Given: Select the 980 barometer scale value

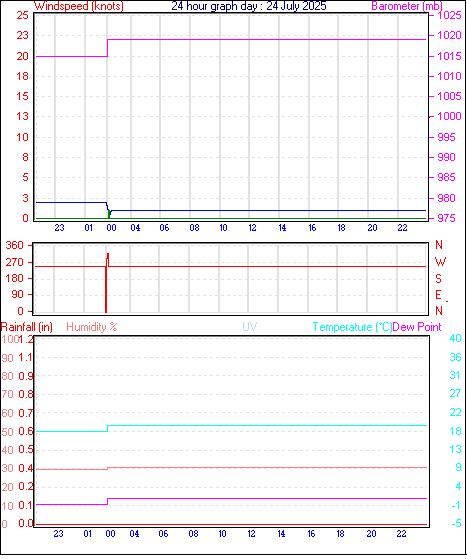Looking at the screenshot, I should tap(447, 198).
